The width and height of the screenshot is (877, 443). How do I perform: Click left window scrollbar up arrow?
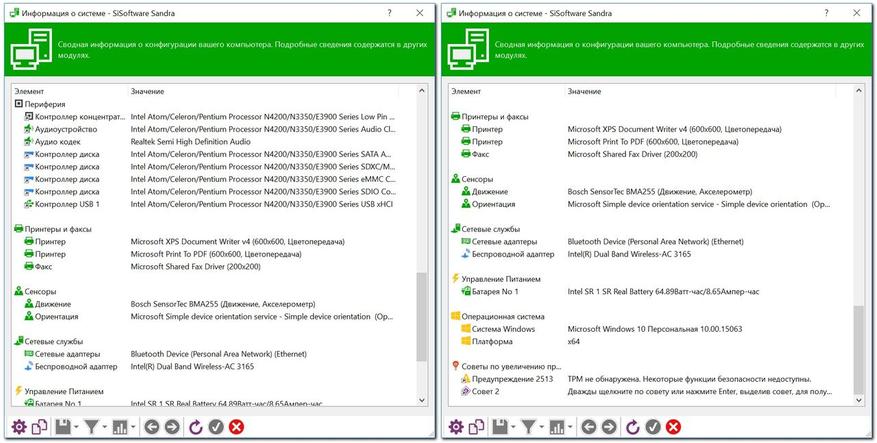coord(422,91)
